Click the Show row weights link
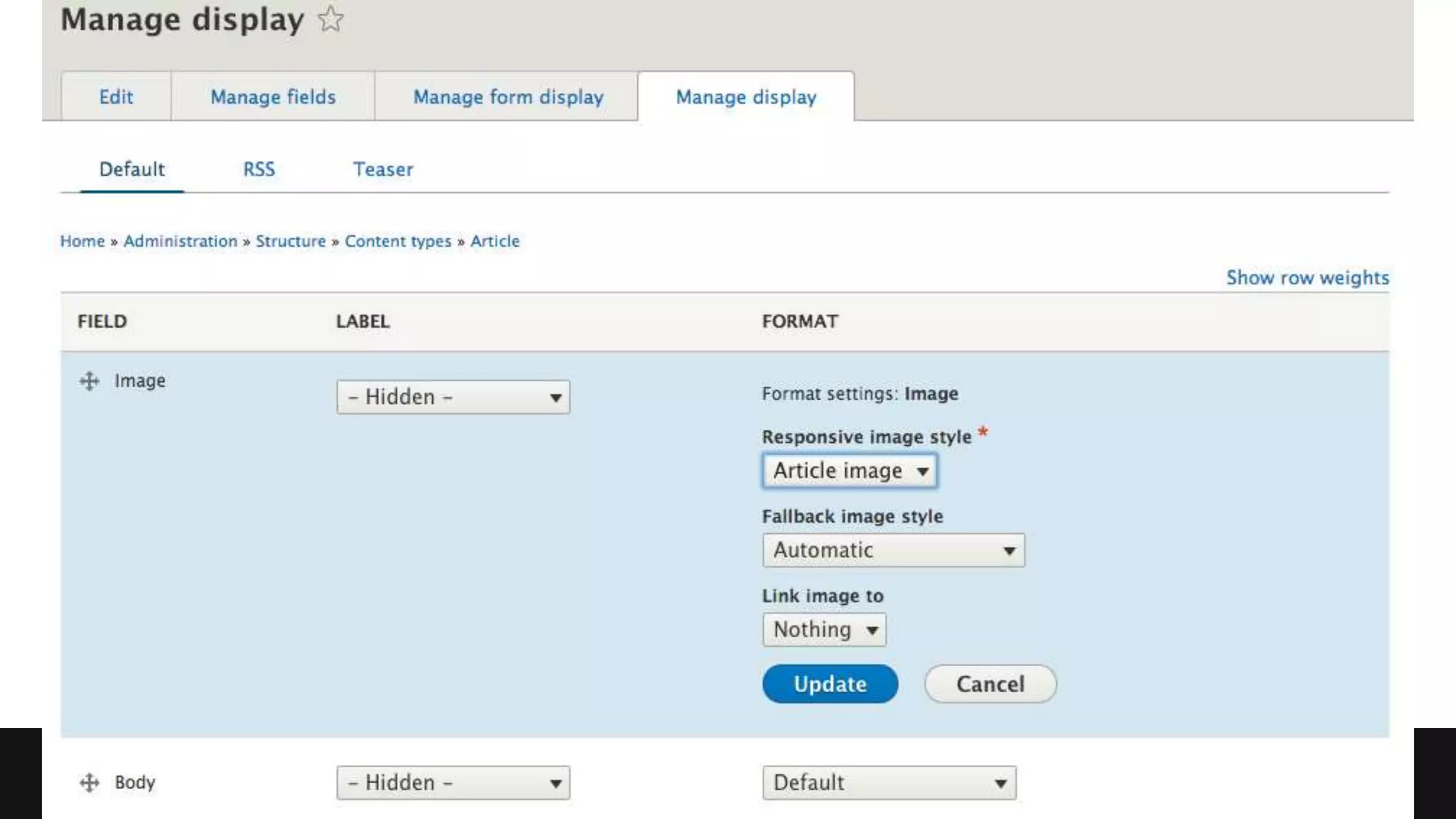This screenshot has width=1456, height=819. pos(1307,277)
